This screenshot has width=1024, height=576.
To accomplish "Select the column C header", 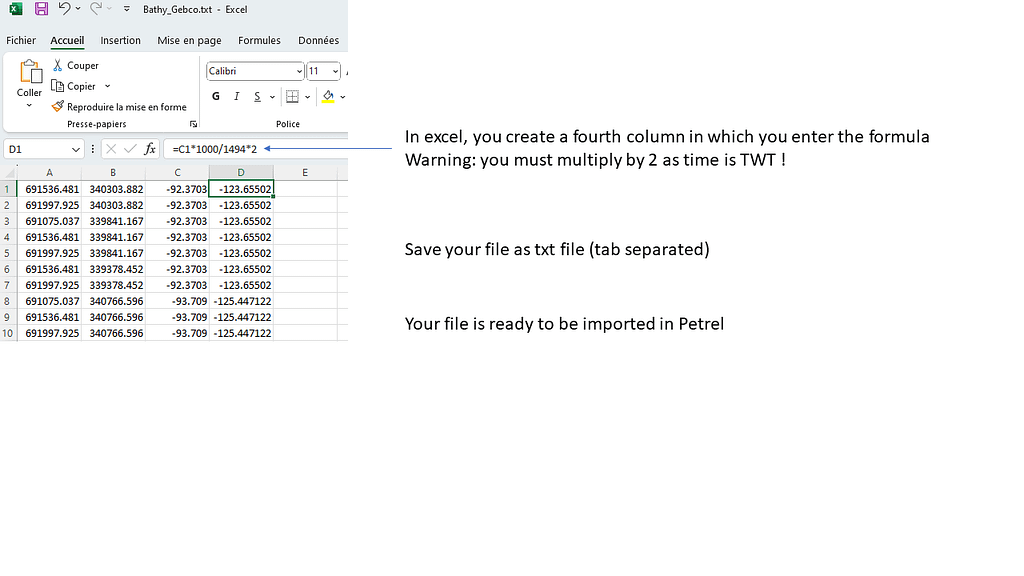I will coord(177,172).
